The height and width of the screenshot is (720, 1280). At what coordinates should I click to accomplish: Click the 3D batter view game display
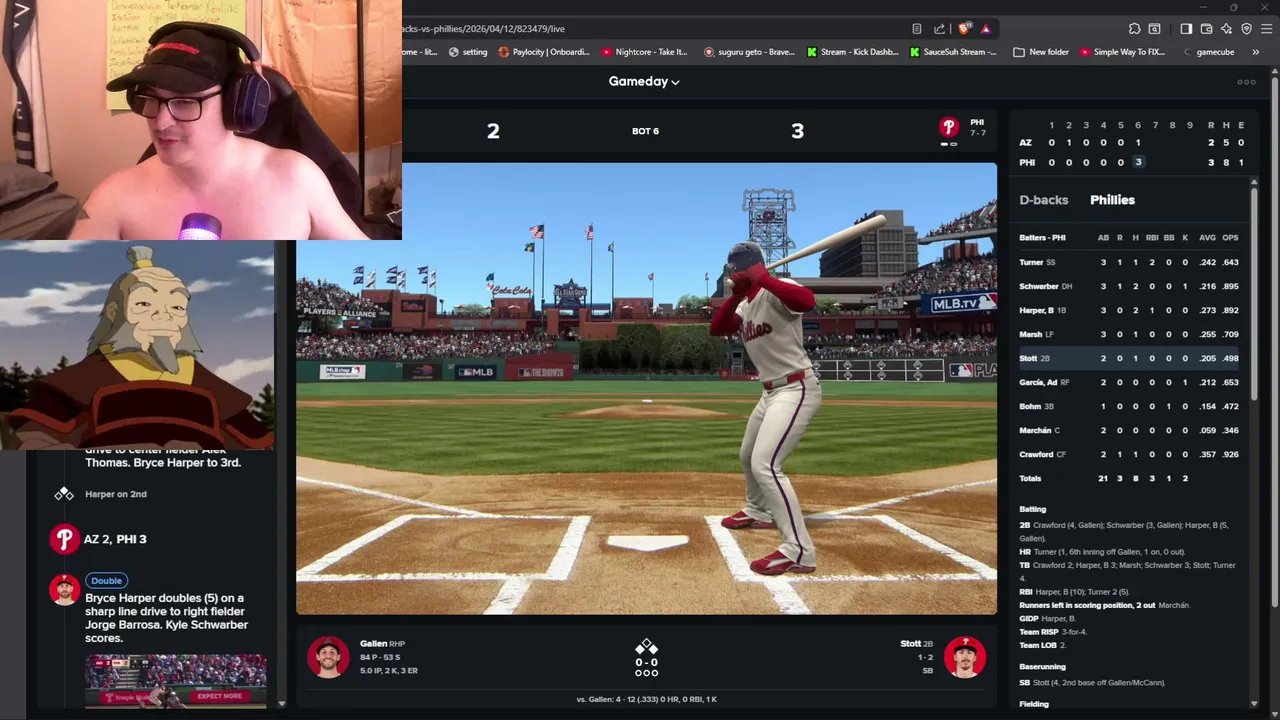pos(646,388)
